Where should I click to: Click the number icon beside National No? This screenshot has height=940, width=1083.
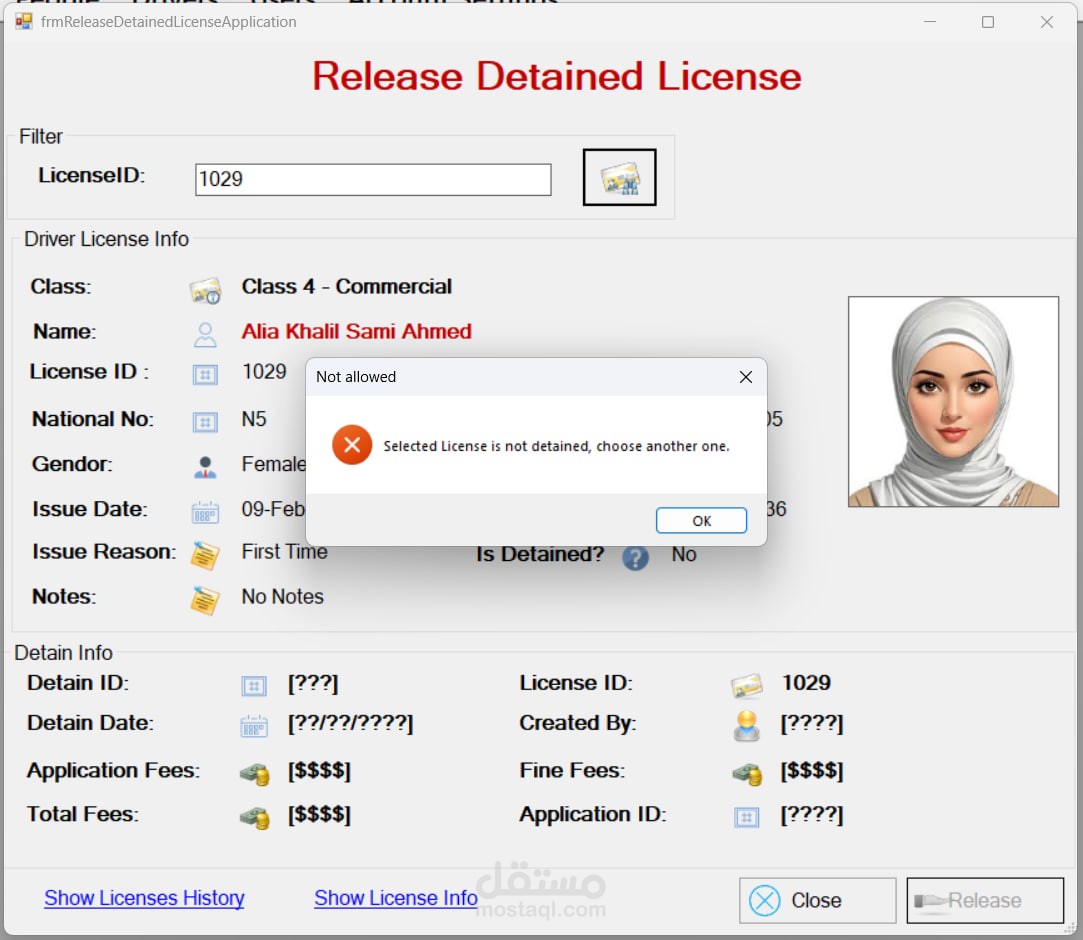205,421
